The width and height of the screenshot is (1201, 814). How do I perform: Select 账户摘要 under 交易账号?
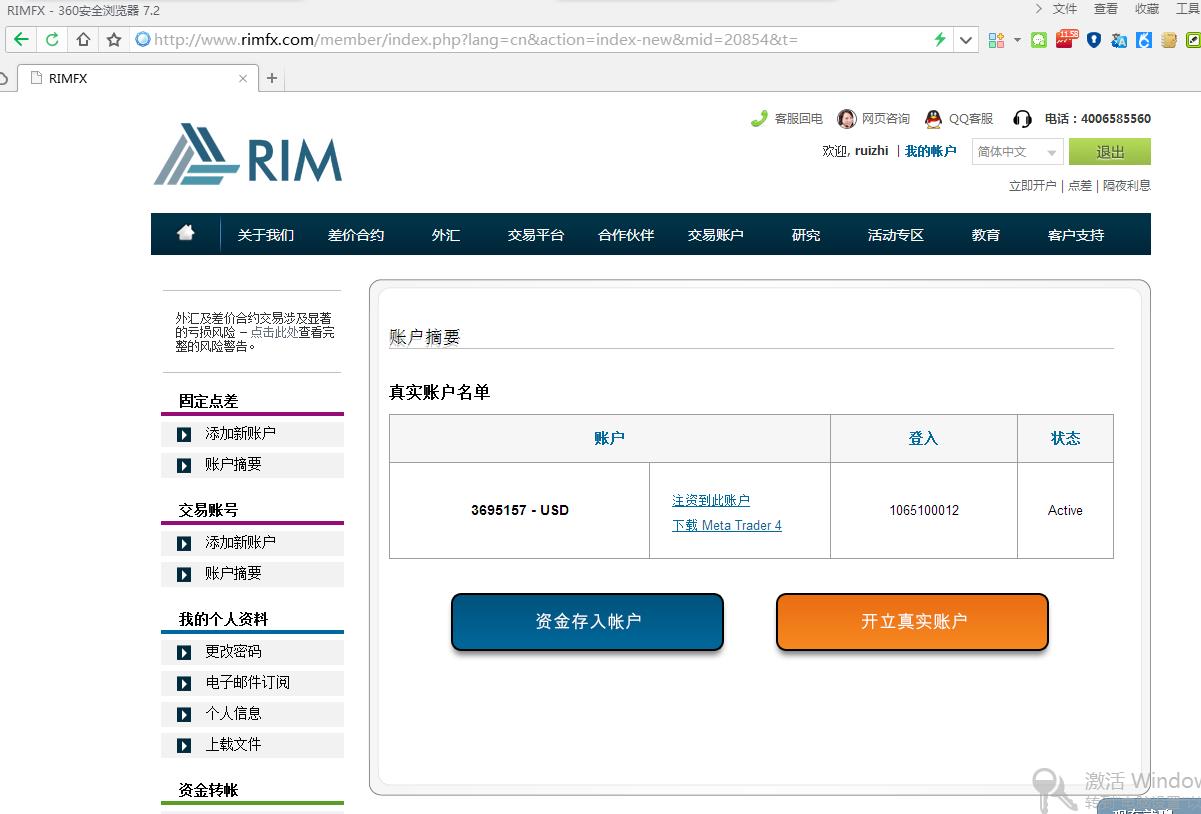point(252,573)
